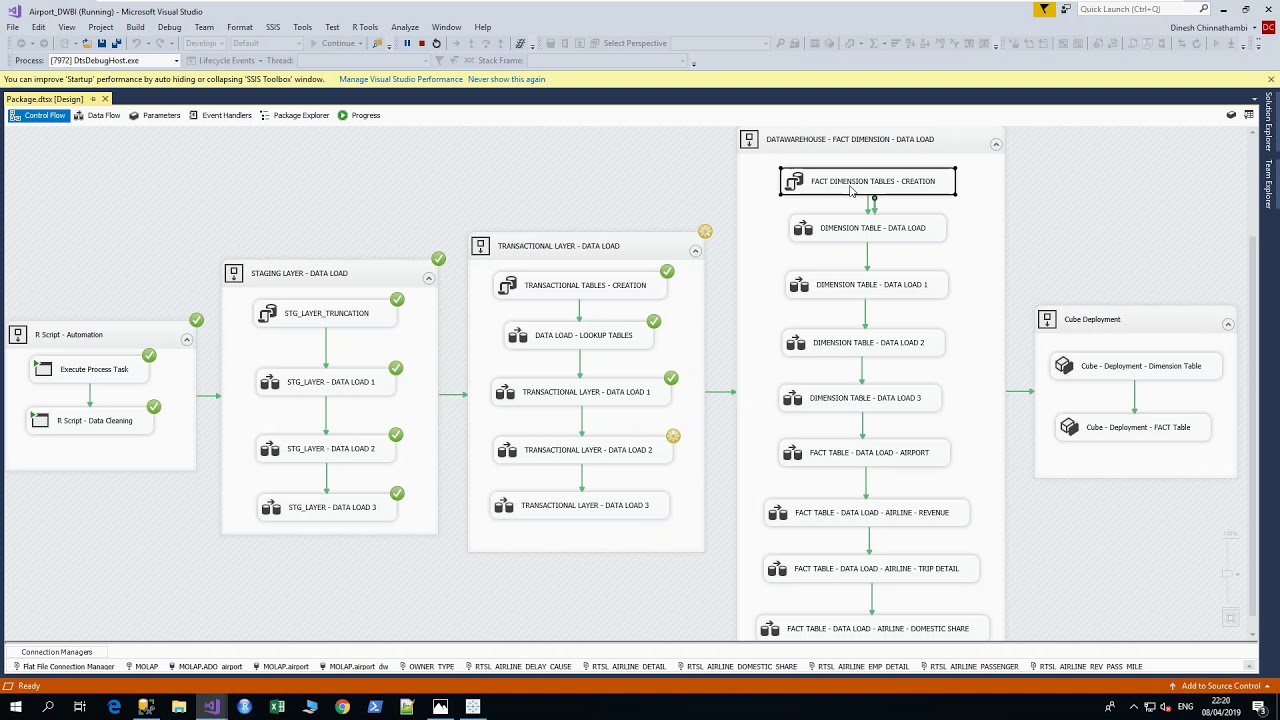Close the yellow performance info bar

click(1271, 79)
